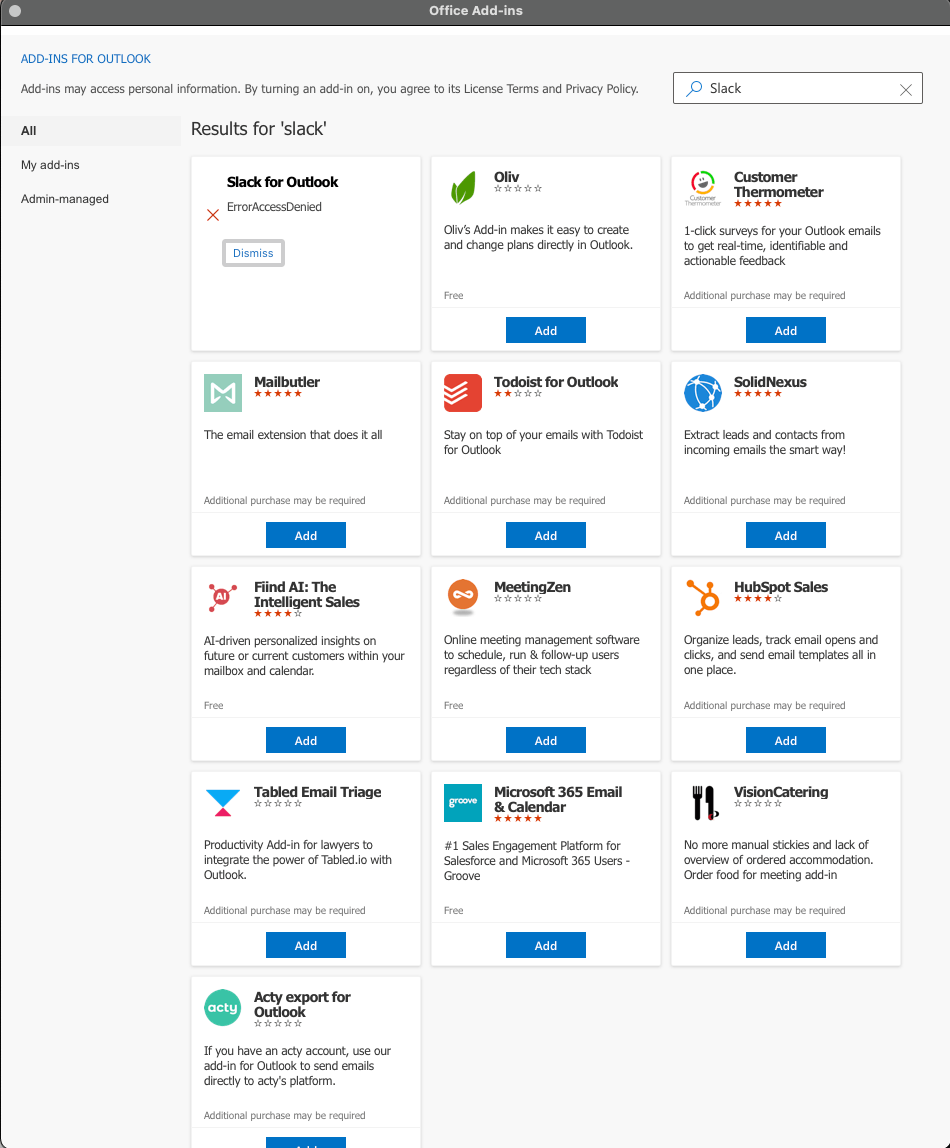Click the Results for 'slack' heading

click(258, 129)
